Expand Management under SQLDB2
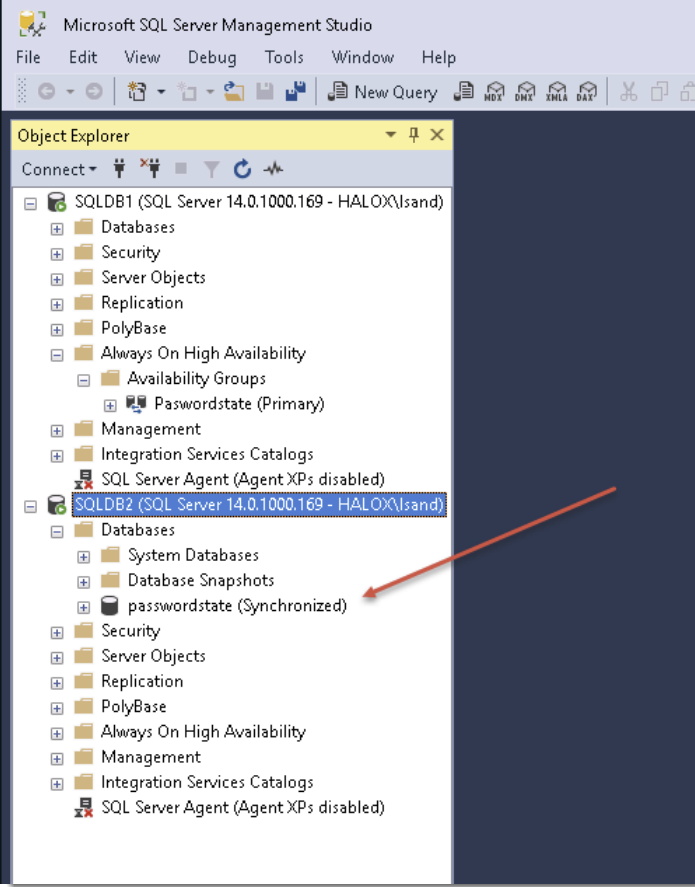 57,758
